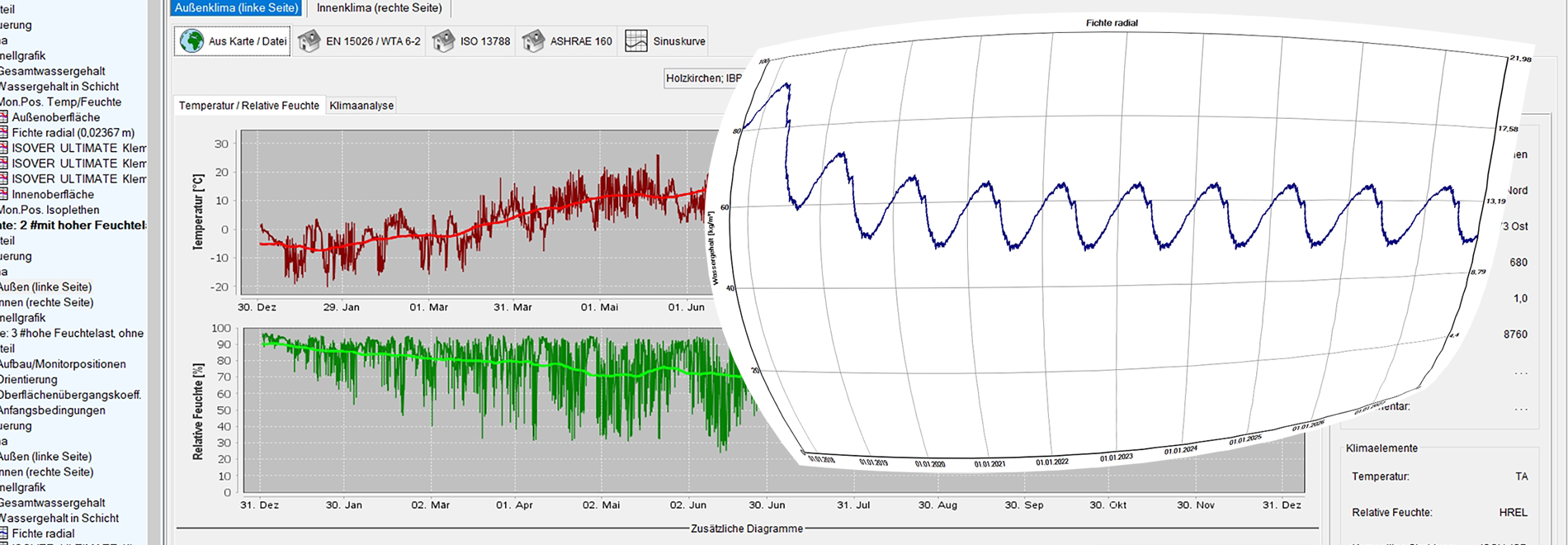Switch to the Außenklima (linke Seite) tab
This screenshot has width=1568, height=545.
click(237, 8)
